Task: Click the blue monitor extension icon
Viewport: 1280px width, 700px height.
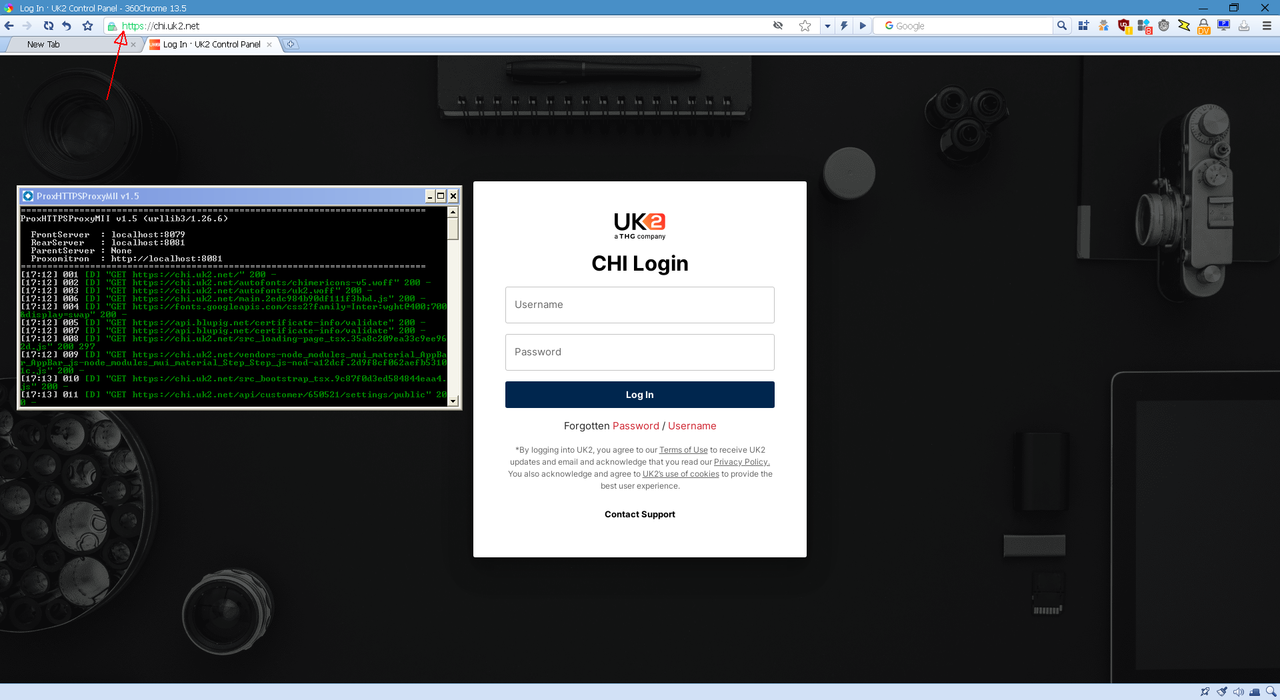Action: [x=1224, y=26]
